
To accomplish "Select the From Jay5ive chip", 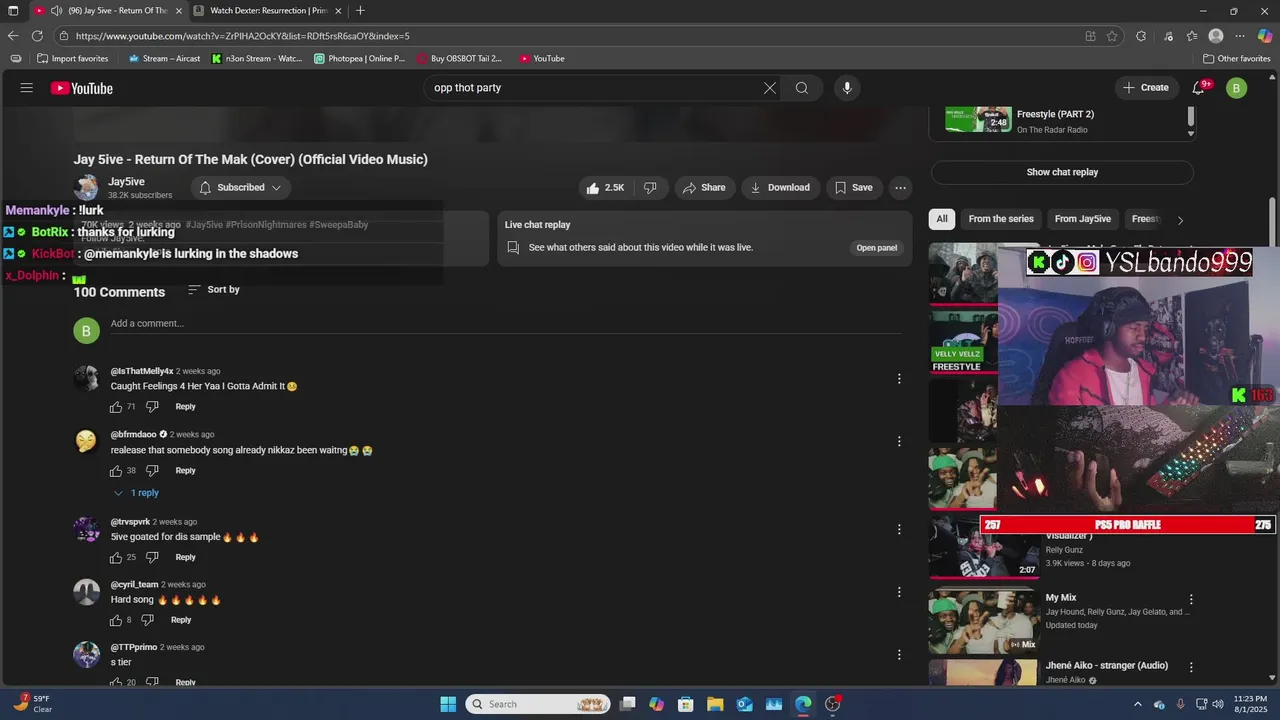I will point(1082,219).
